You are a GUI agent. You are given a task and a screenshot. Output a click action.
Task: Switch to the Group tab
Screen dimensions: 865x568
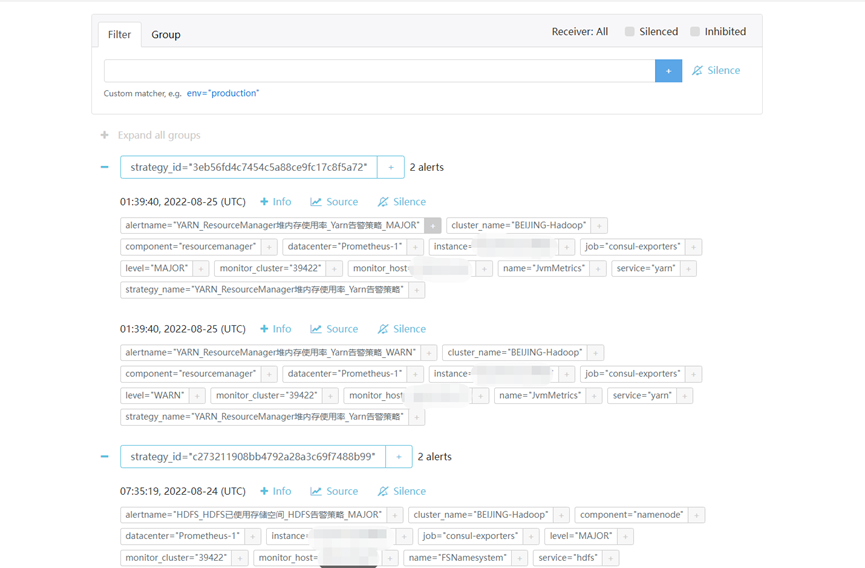(165, 35)
